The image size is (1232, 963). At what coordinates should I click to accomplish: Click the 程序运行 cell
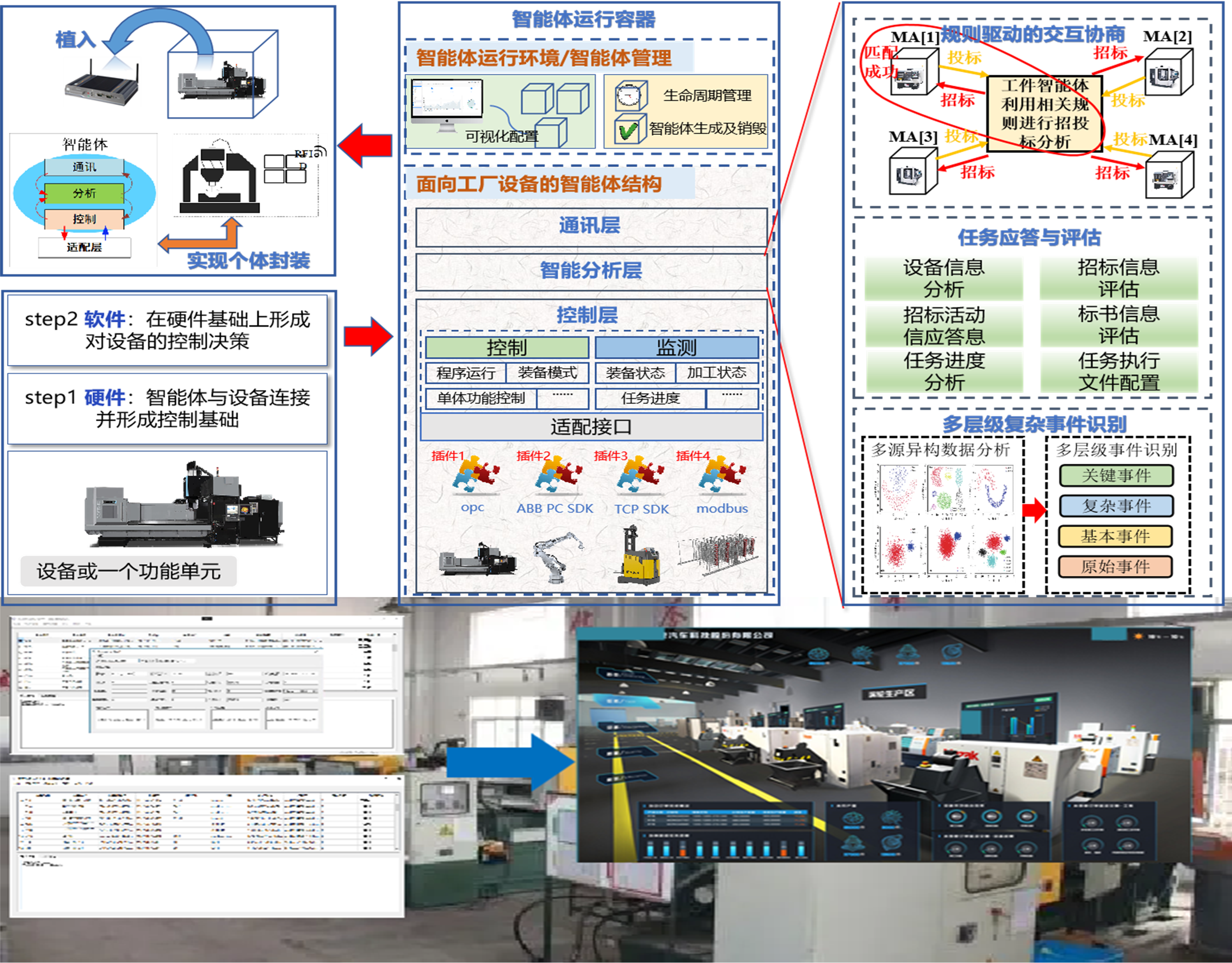coord(466,373)
